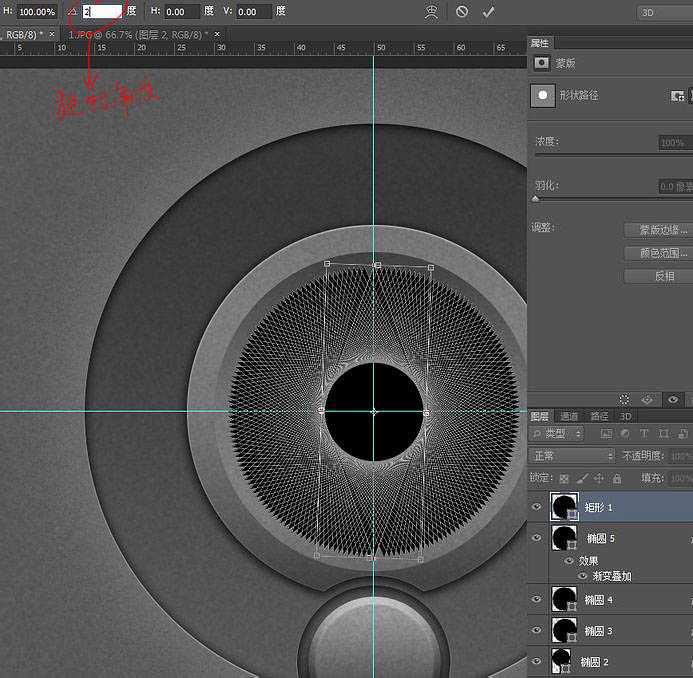
Task: Click the lock transparent pixels icon
Action: (x=564, y=479)
